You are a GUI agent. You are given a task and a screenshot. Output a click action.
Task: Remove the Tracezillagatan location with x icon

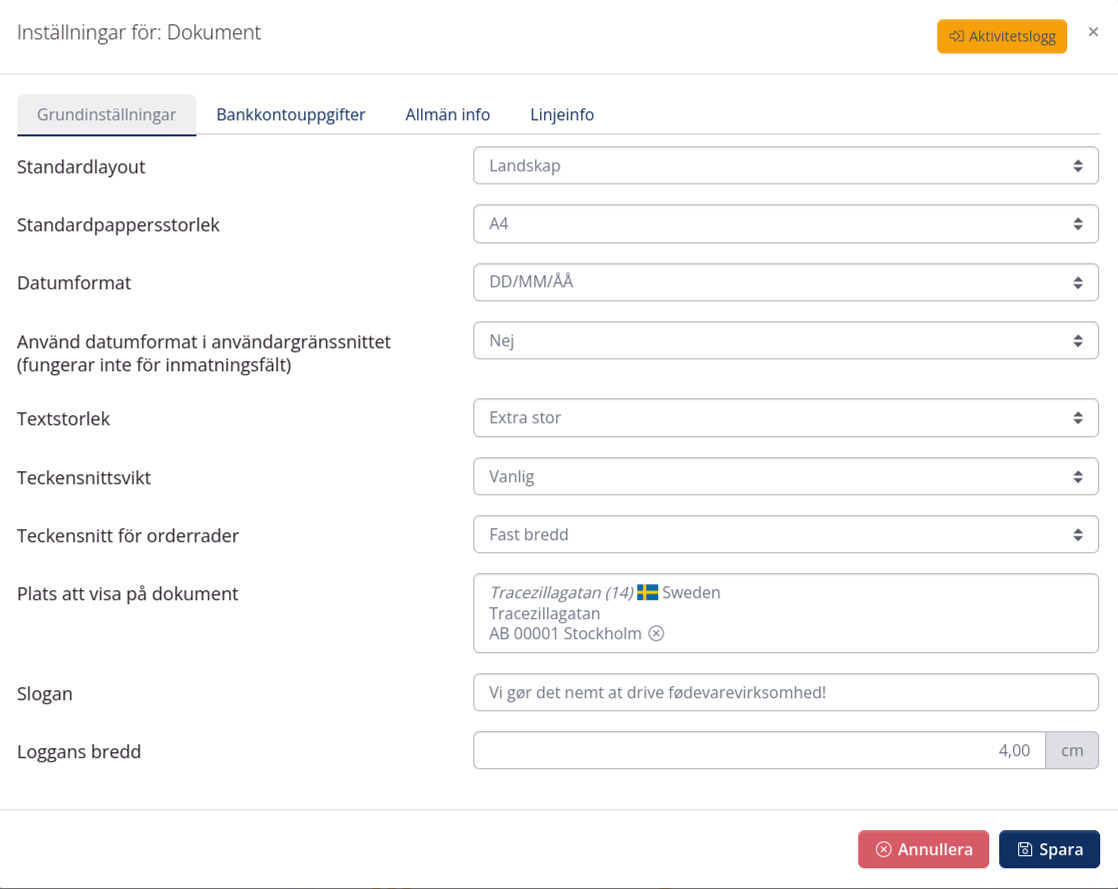pyautogui.click(x=656, y=634)
